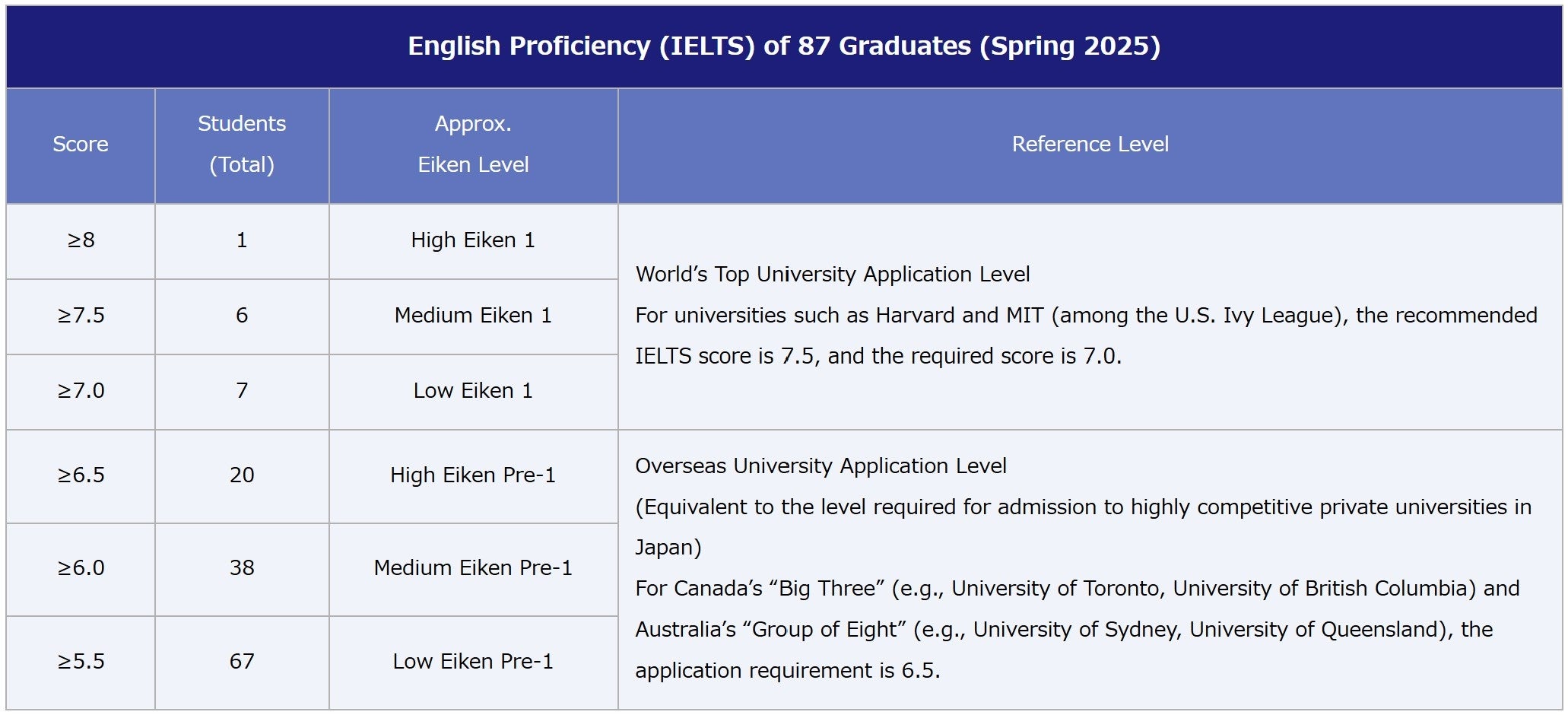Click the Low Eiken Pre-1 cell
The image size is (1568, 715).
tap(473, 662)
